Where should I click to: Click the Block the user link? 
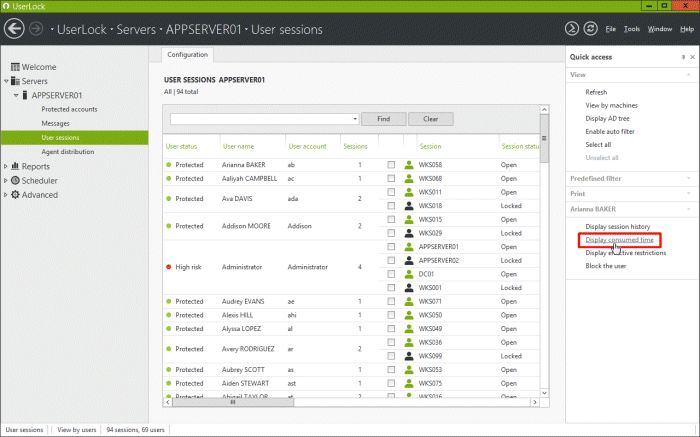tap(606, 266)
